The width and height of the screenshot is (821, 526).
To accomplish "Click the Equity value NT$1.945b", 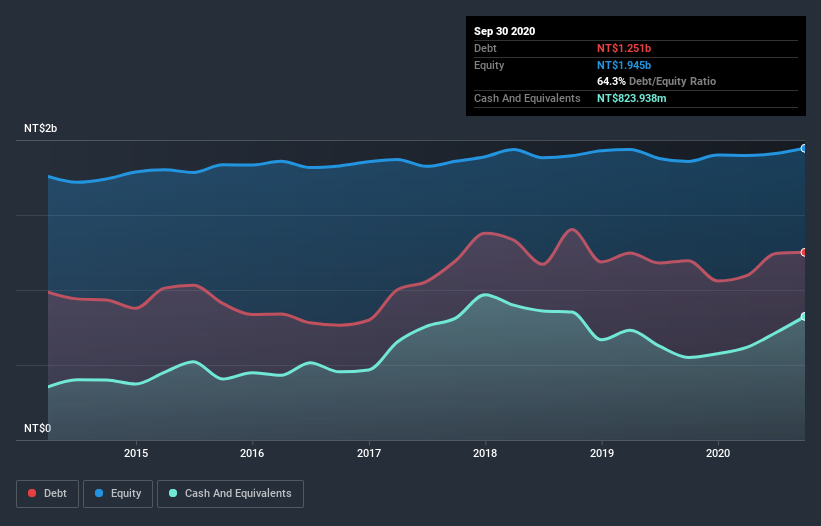I will 624,65.
